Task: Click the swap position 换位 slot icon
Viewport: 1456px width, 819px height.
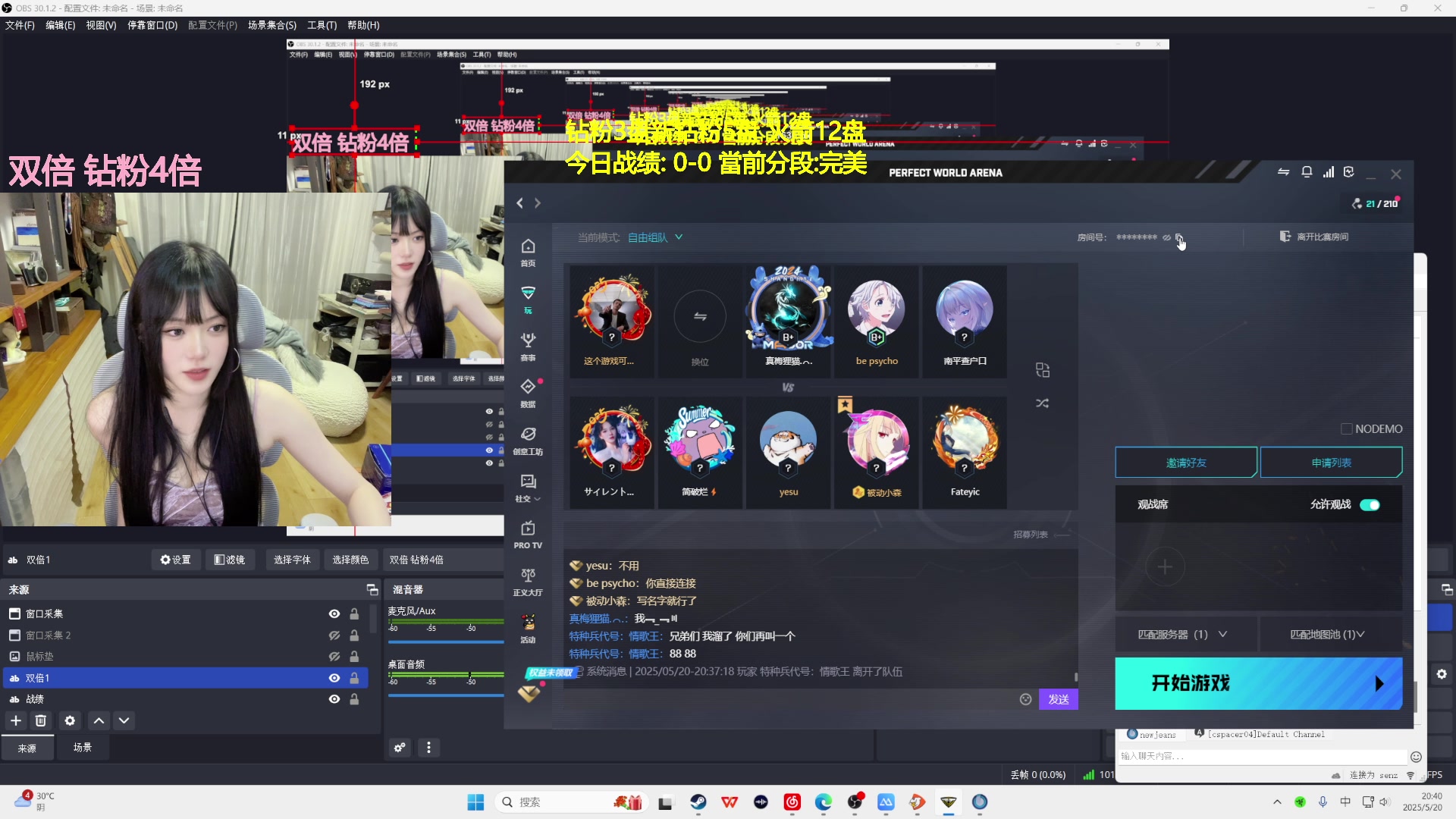Action: (700, 316)
